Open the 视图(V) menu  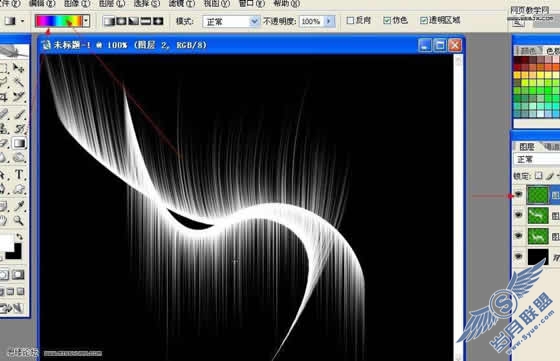(x=217, y=4)
